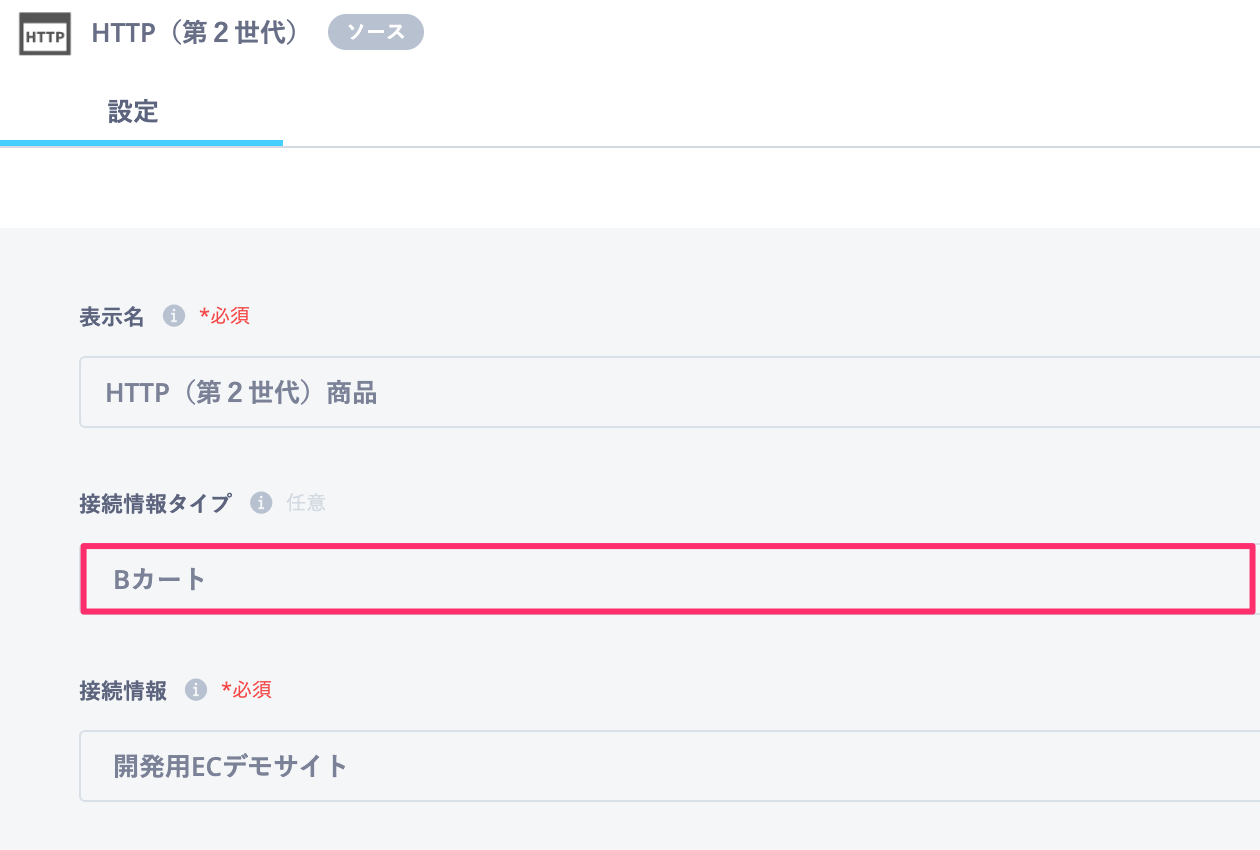Click the 接続情報タイプ field label
The height and width of the screenshot is (850, 1260).
click(x=155, y=503)
